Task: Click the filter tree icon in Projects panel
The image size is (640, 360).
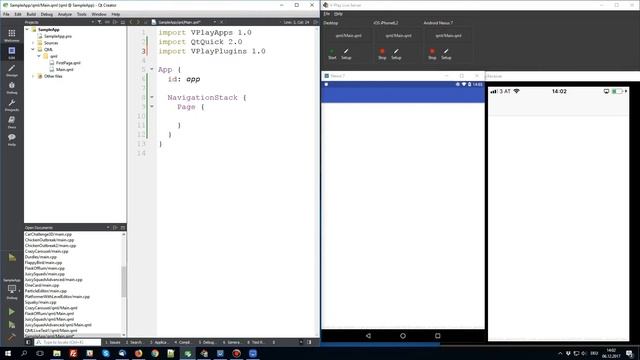Action: pos(99,22)
